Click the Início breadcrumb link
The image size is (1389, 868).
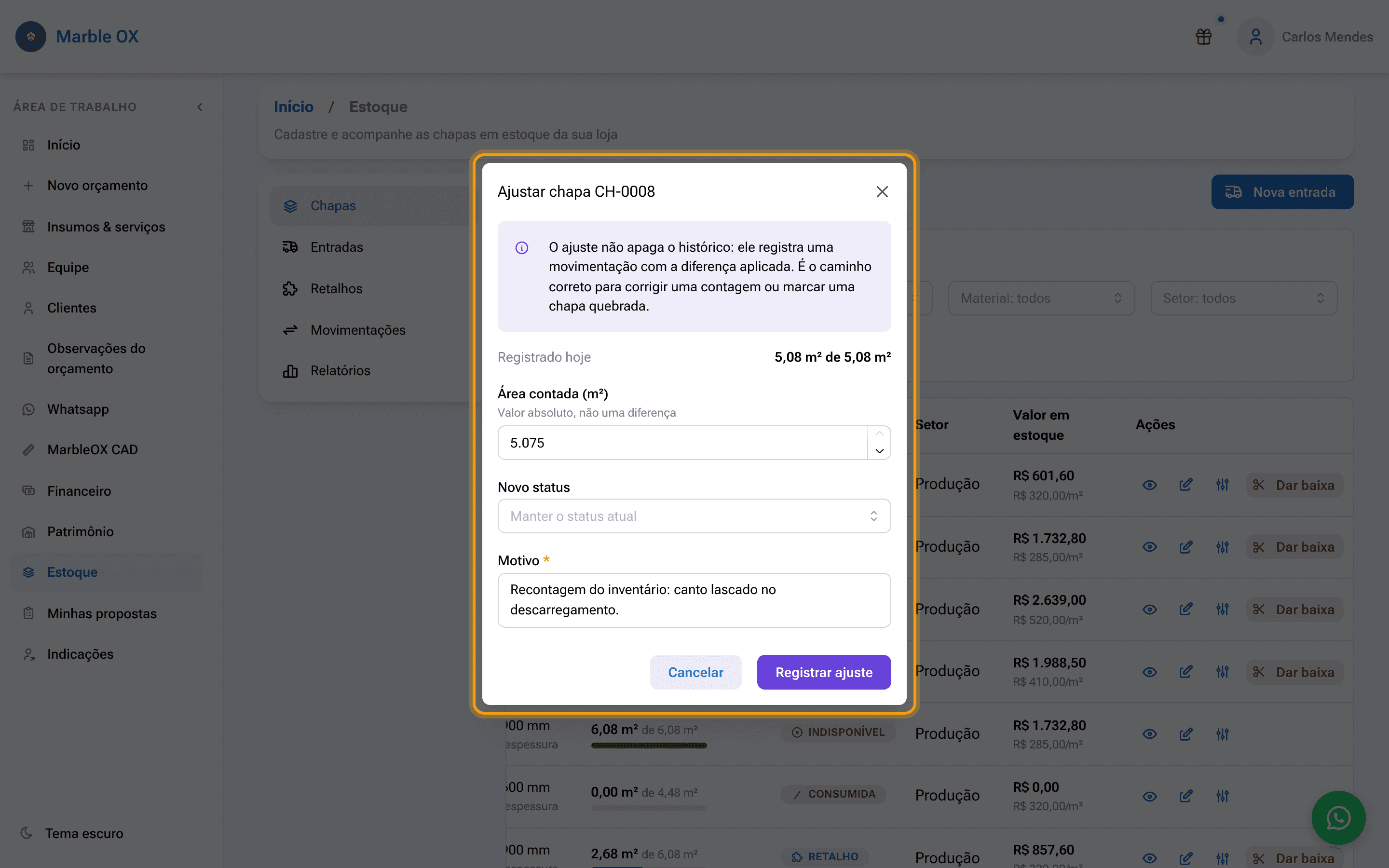[x=293, y=107]
